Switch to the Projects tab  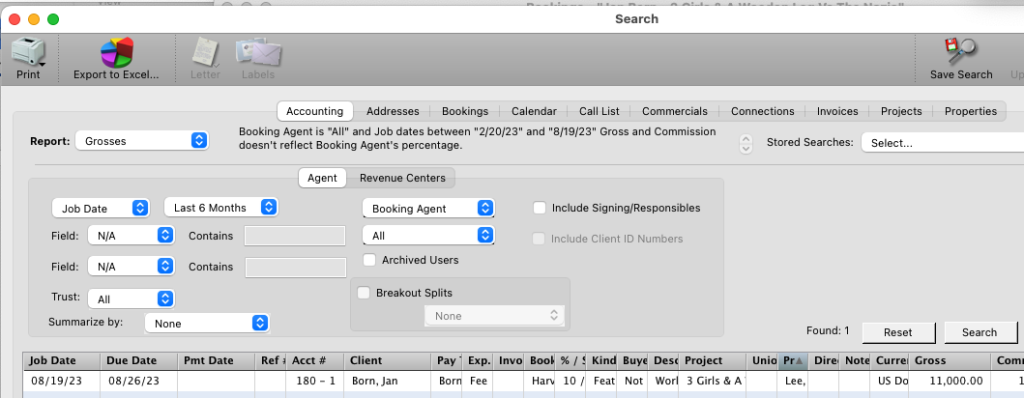(x=901, y=111)
